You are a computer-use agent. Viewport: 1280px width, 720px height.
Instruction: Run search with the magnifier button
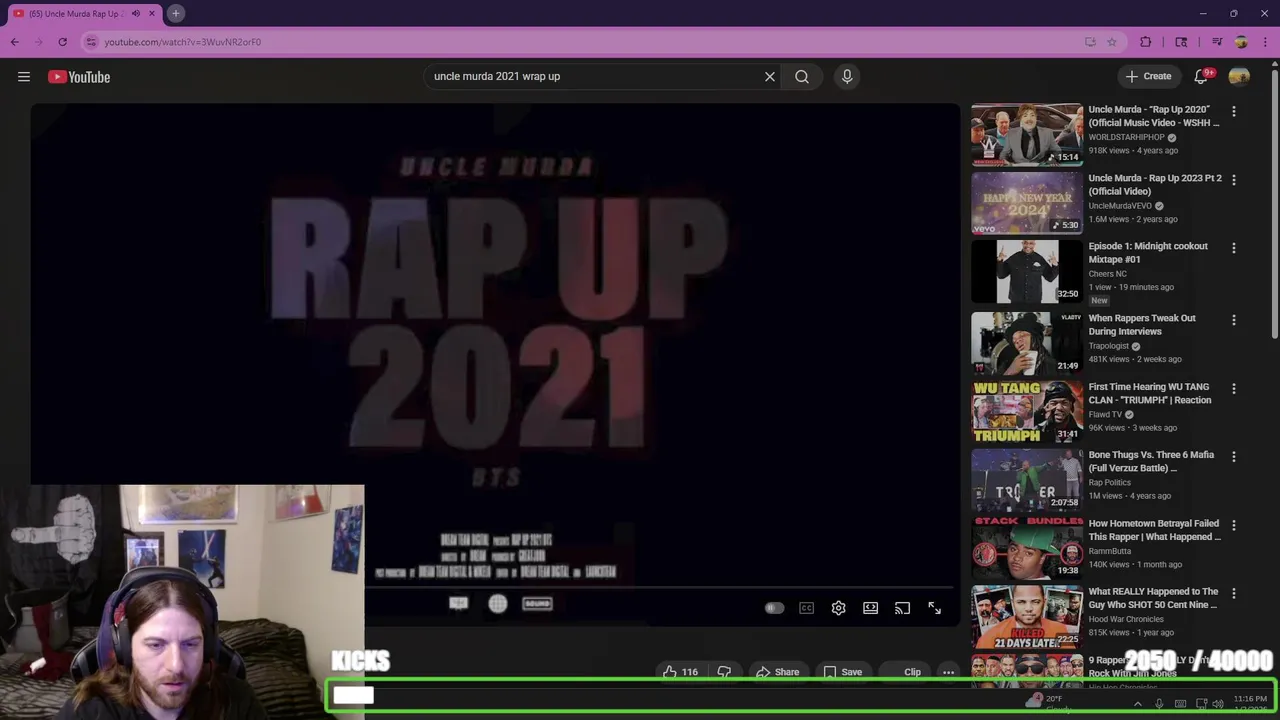pyautogui.click(x=802, y=77)
